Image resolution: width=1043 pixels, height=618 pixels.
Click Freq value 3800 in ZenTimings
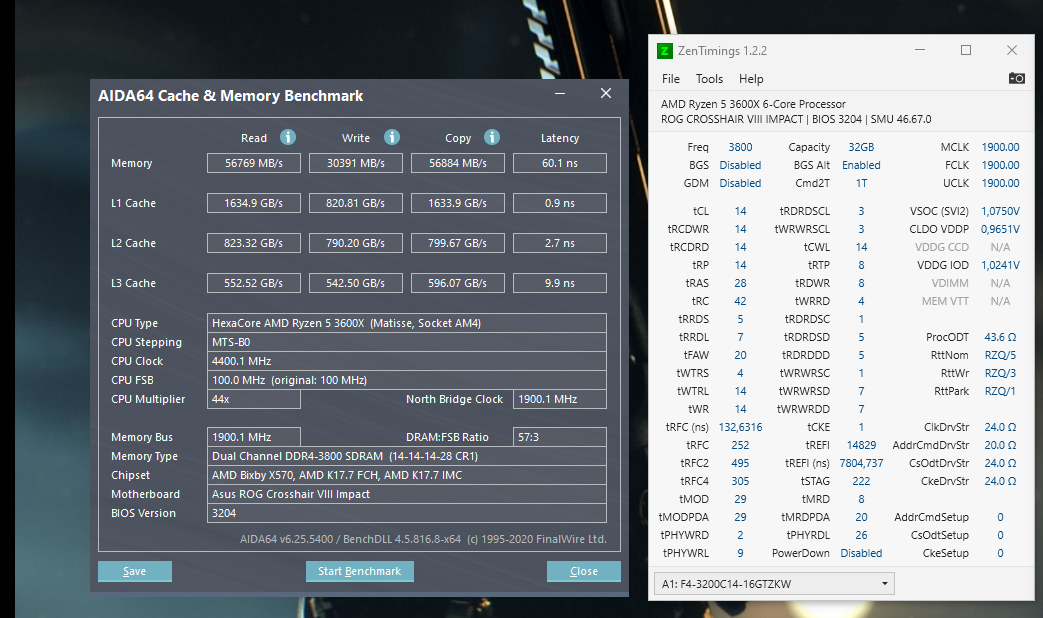point(740,147)
